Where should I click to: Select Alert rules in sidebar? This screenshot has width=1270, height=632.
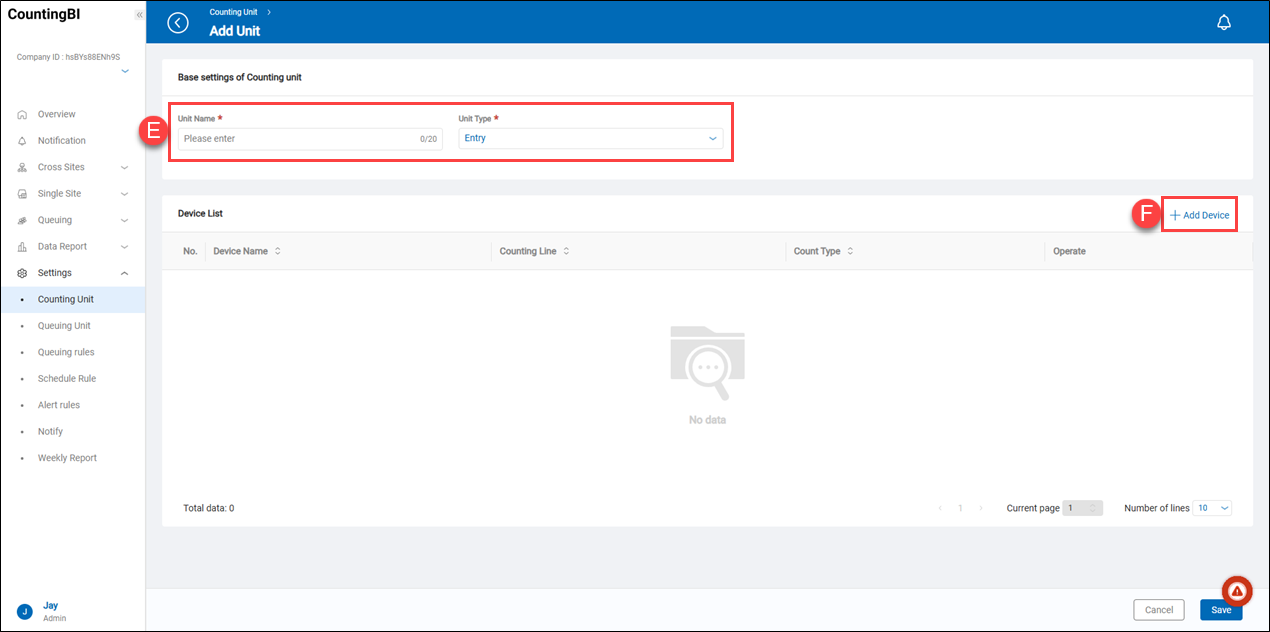[x=58, y=405]
